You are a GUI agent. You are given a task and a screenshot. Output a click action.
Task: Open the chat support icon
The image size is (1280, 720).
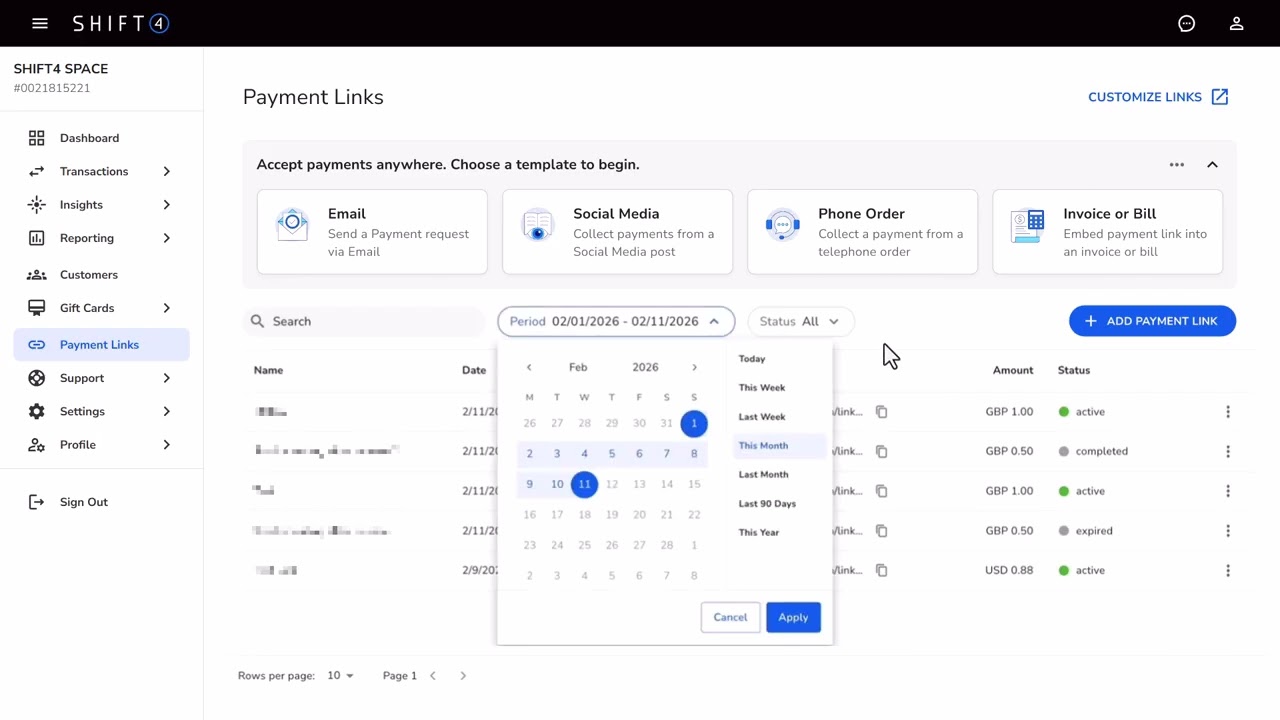(1187, 23)
